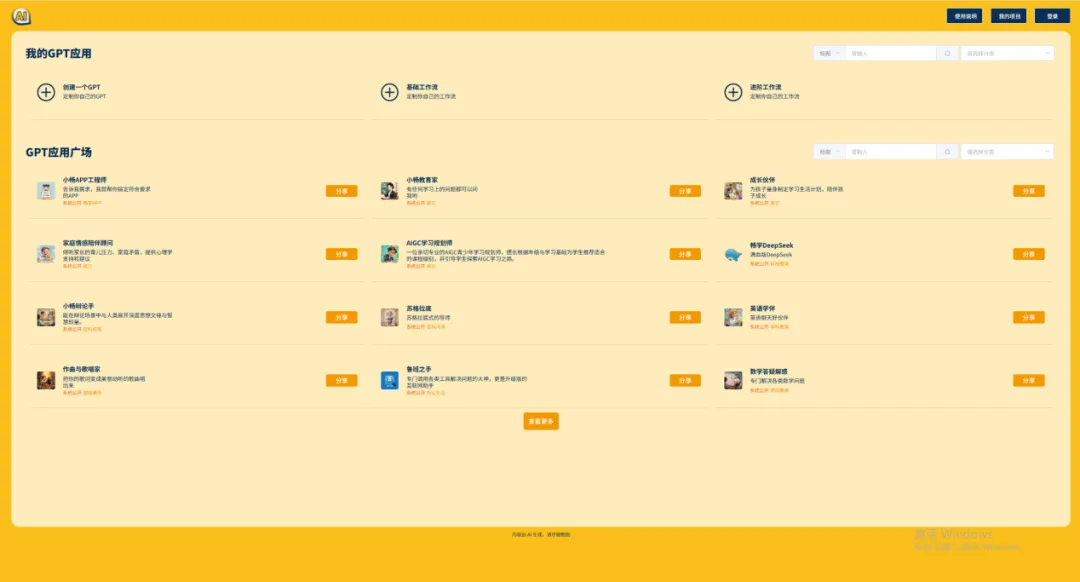Open the 数学答疑解惑 avatar icon
The height and width of the screenshot is (582, 1080).
tap(733, 380)
